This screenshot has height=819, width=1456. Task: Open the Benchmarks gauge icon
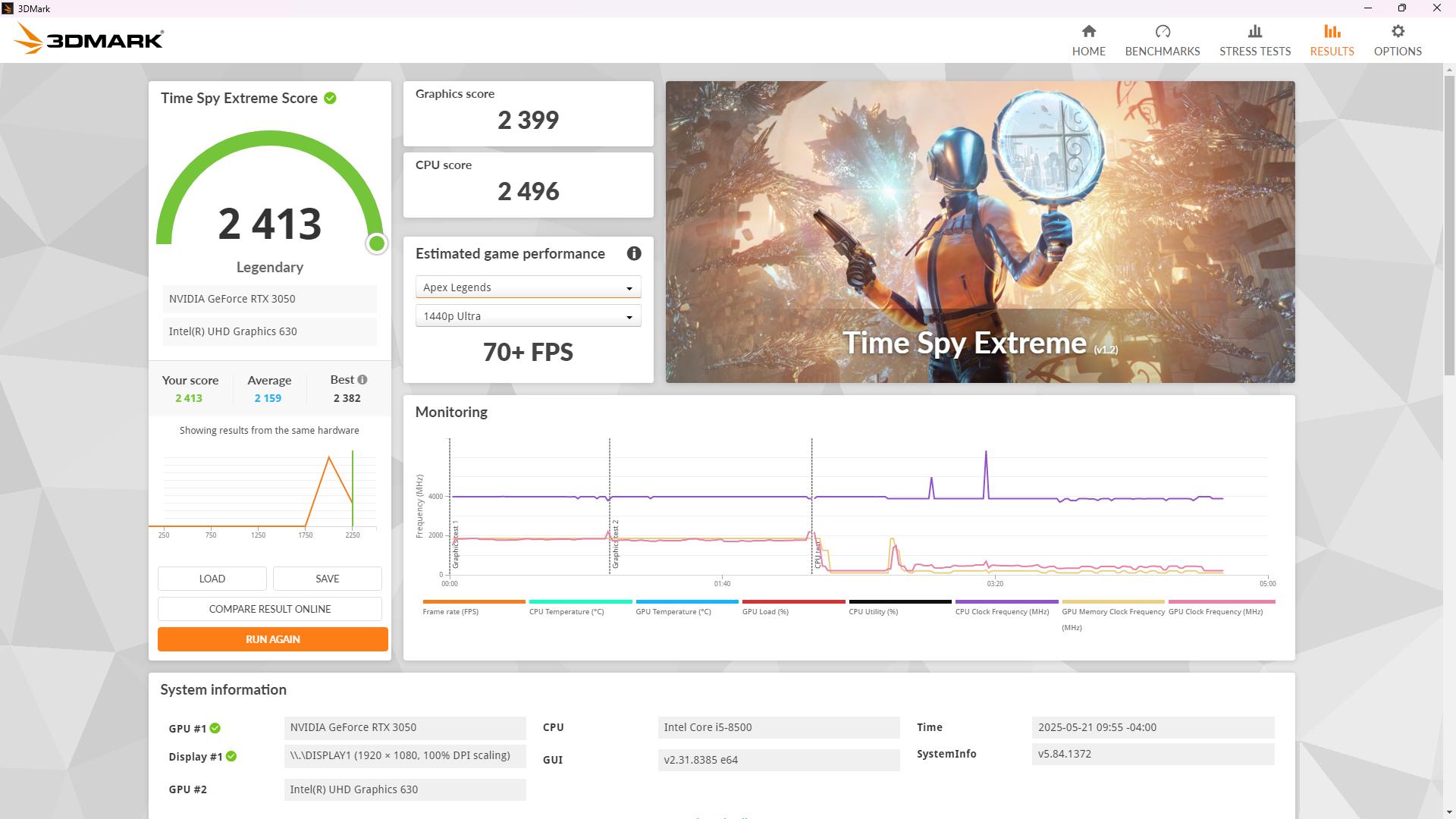tap(1162, 32)
